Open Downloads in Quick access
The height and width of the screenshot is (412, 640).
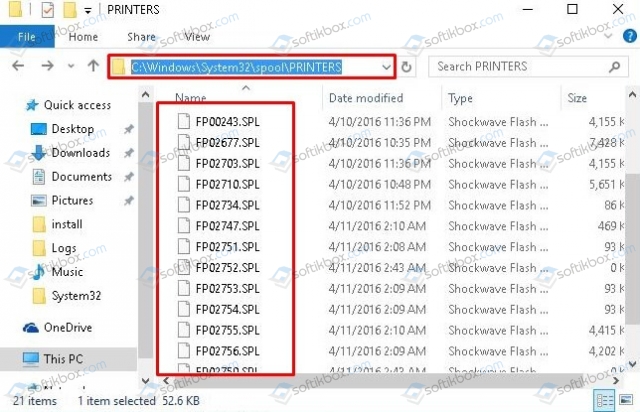click(x=80, y=153)
